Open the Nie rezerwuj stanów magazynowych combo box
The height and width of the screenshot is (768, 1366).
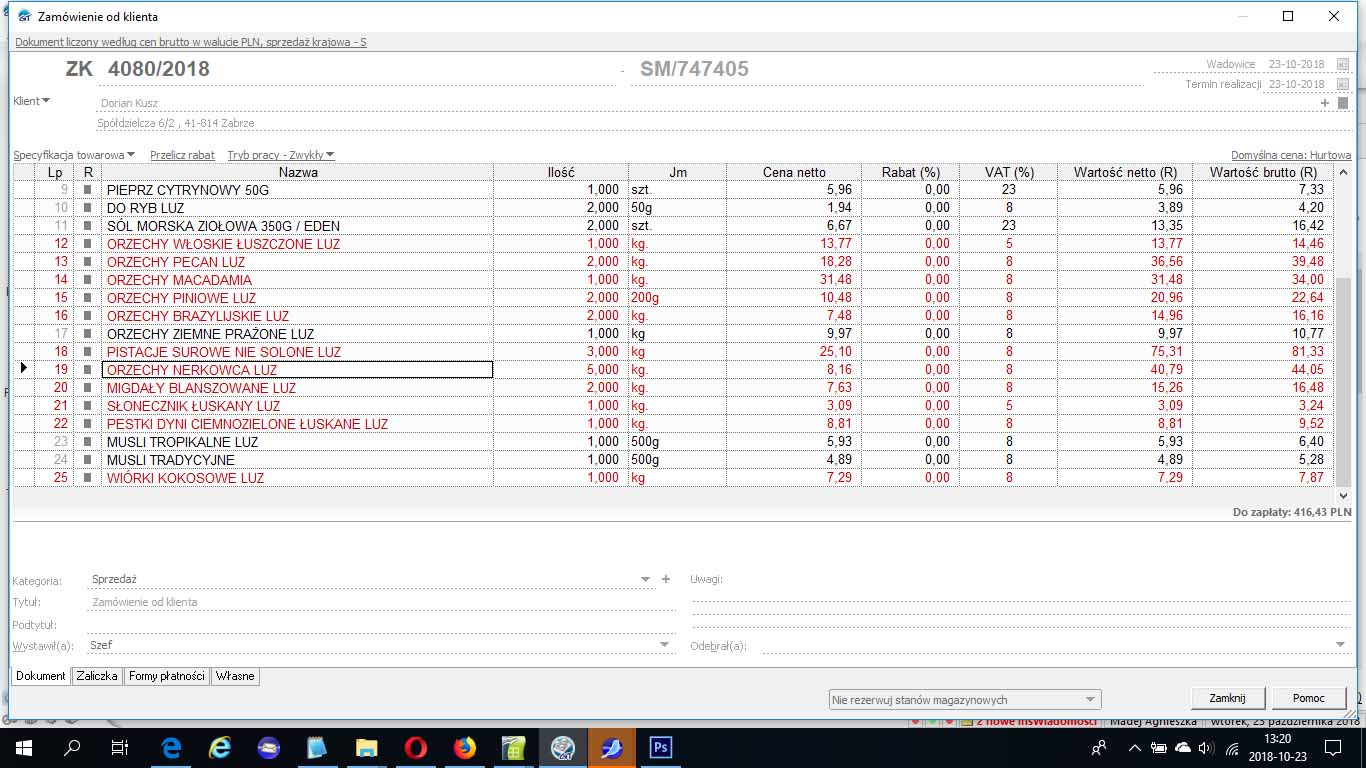(964, 700)
